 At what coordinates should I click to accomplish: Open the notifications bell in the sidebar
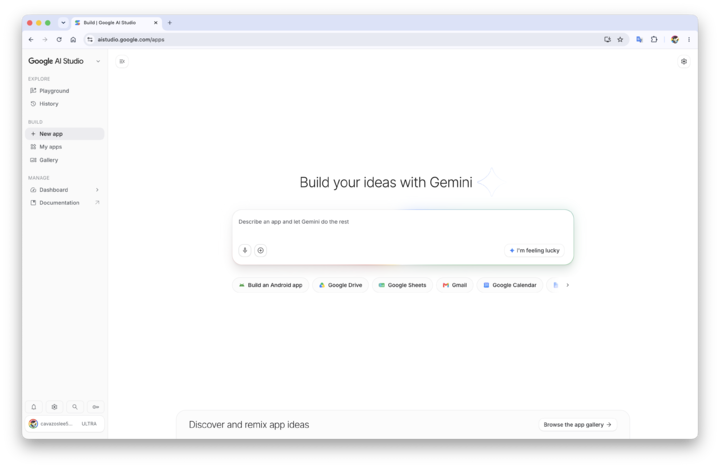(34, 407)
